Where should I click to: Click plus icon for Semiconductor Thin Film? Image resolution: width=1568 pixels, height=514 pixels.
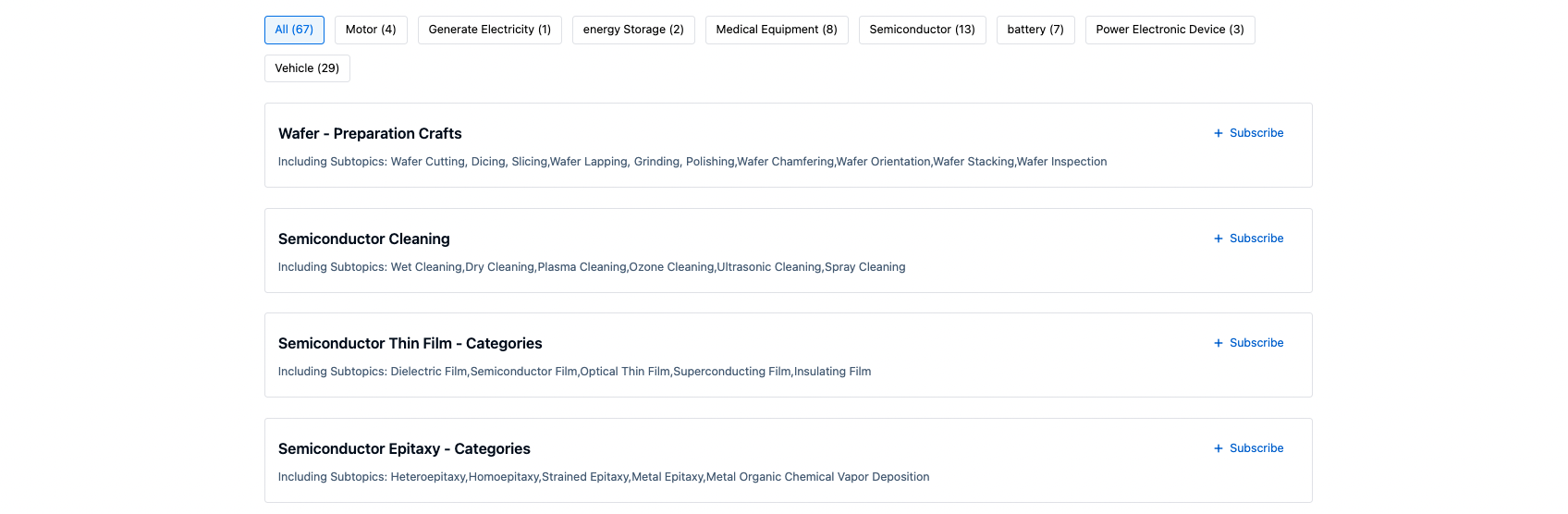click(x=1218, y=343)
